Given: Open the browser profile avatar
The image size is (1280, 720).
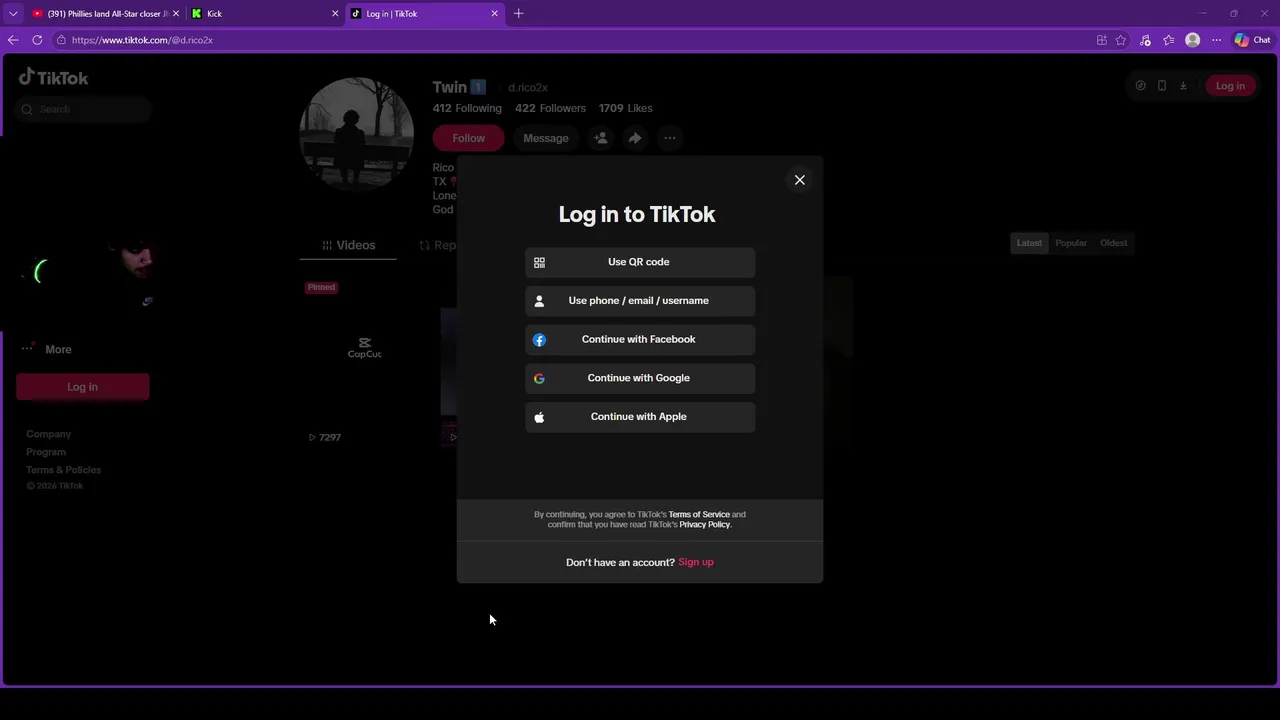Looking at the screenshot, I should [x=1192, y=40].
